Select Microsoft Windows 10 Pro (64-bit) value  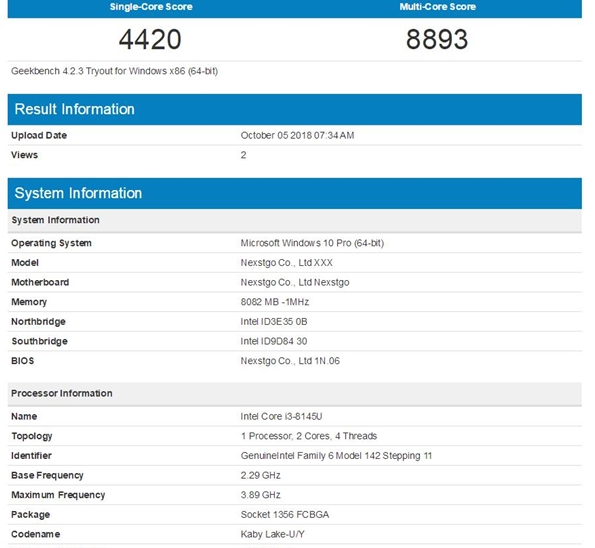click(x=312, y=243)
